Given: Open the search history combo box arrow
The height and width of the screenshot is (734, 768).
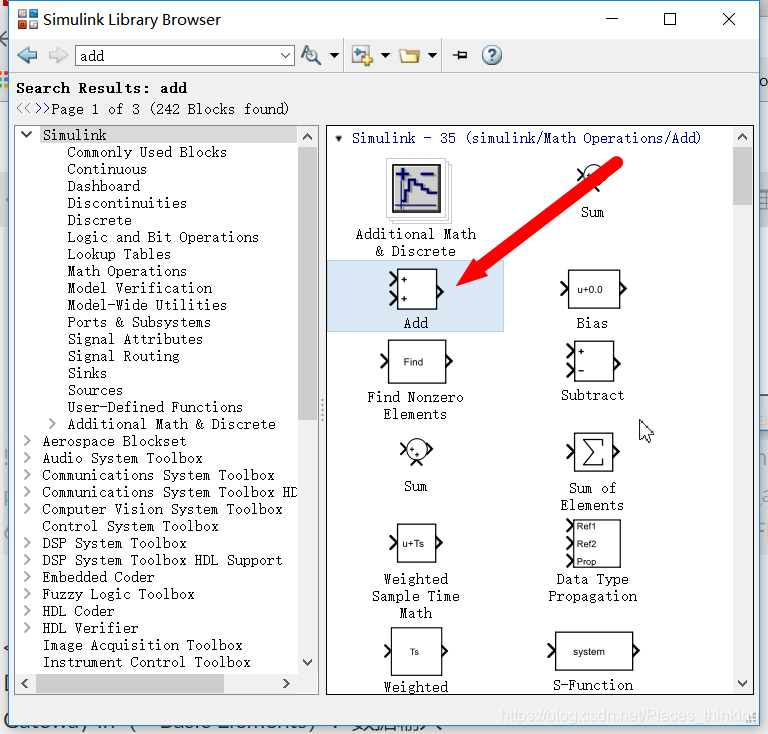Looking at the screenshot, I should (x=286, y=56).
